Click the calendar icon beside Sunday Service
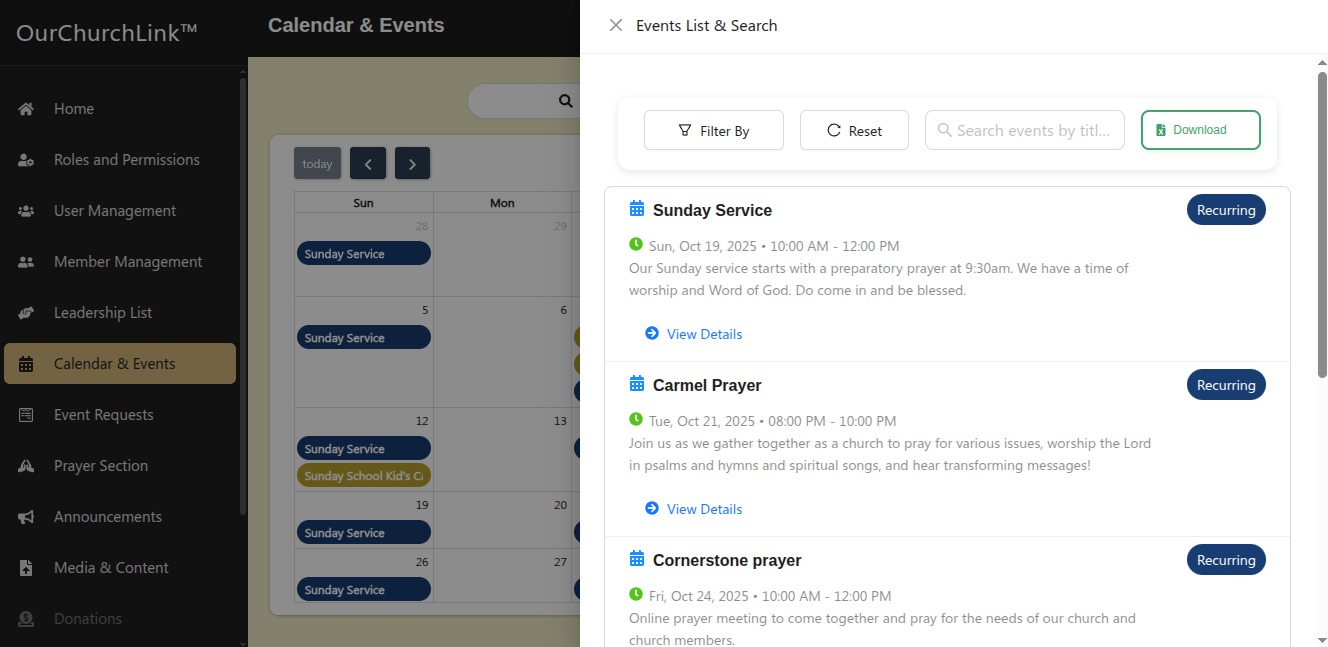The height and width of the screenshot is (647, 1328). [637, 209]
